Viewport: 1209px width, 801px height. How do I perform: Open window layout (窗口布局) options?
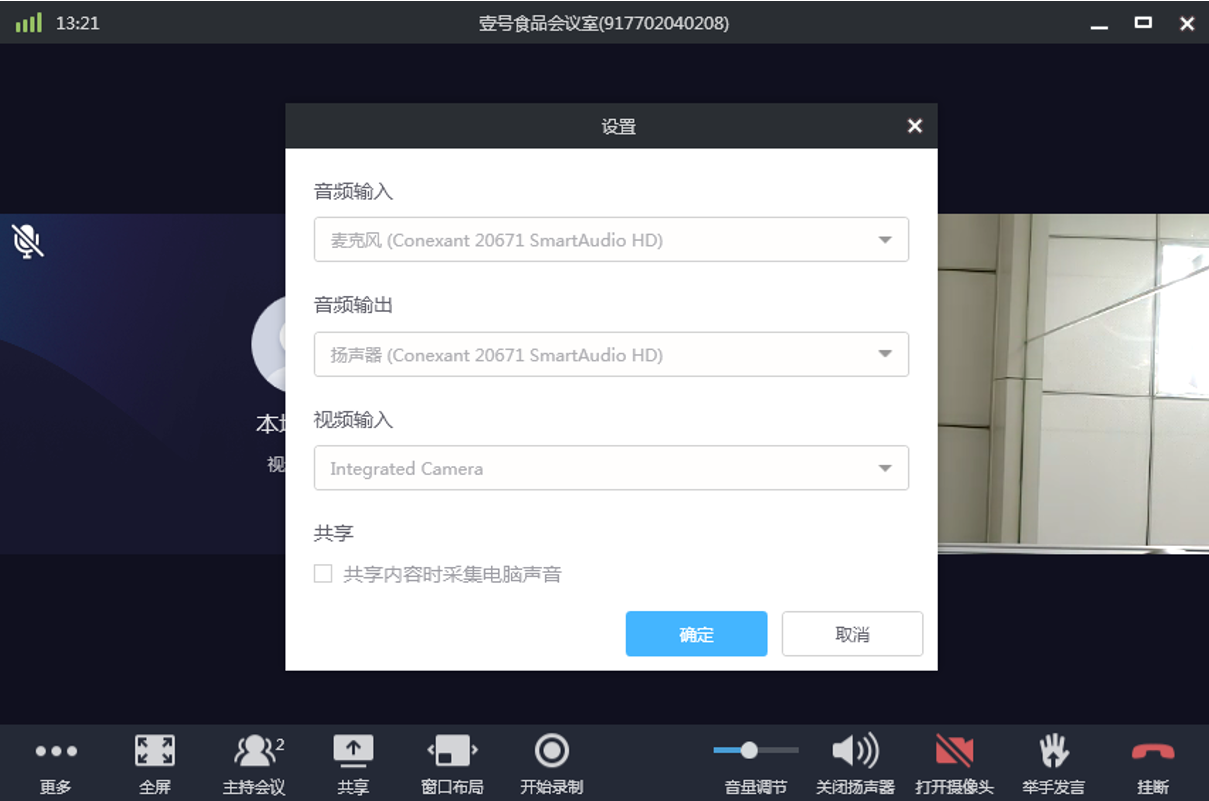[452, 751]
